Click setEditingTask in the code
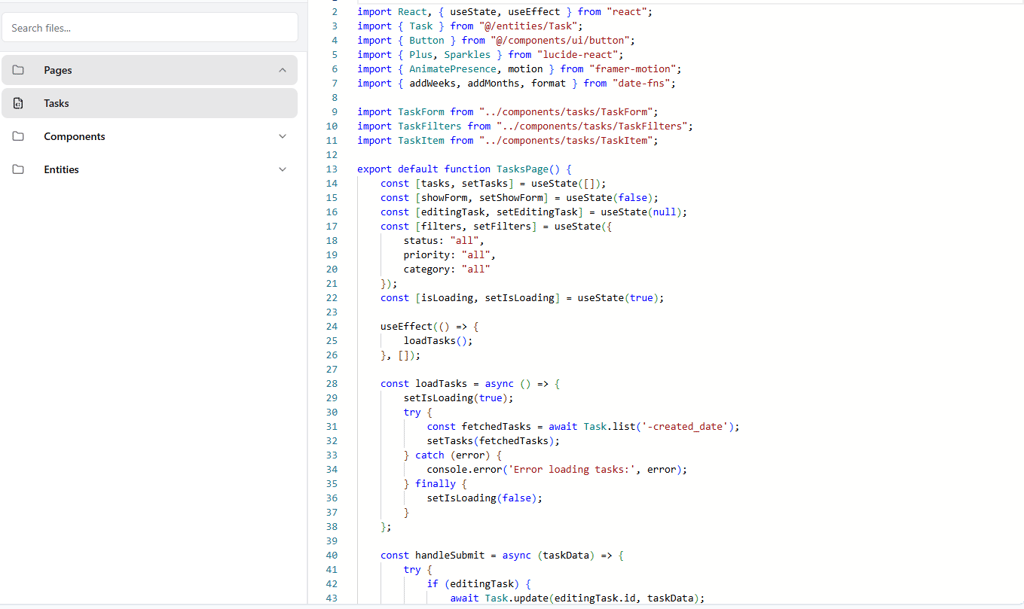1024x609 pixels. pyautogui.click(x=537, y=212)
